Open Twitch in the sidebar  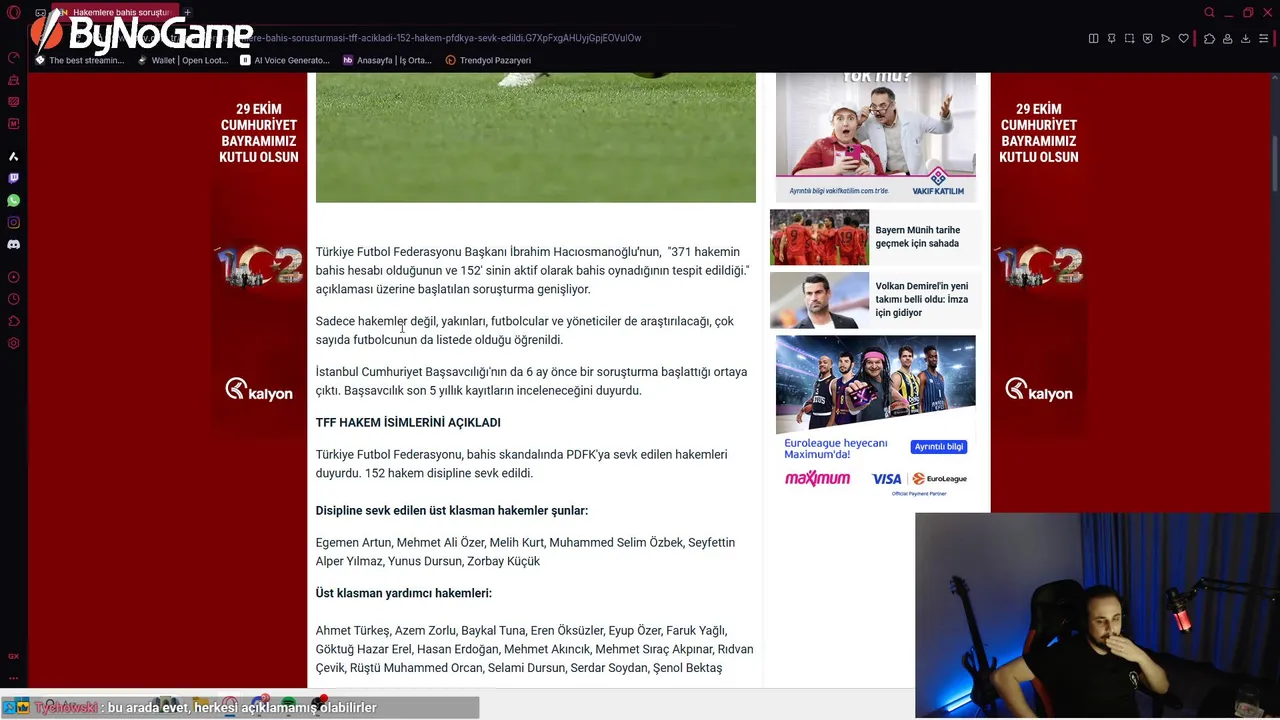click(13, 178)
